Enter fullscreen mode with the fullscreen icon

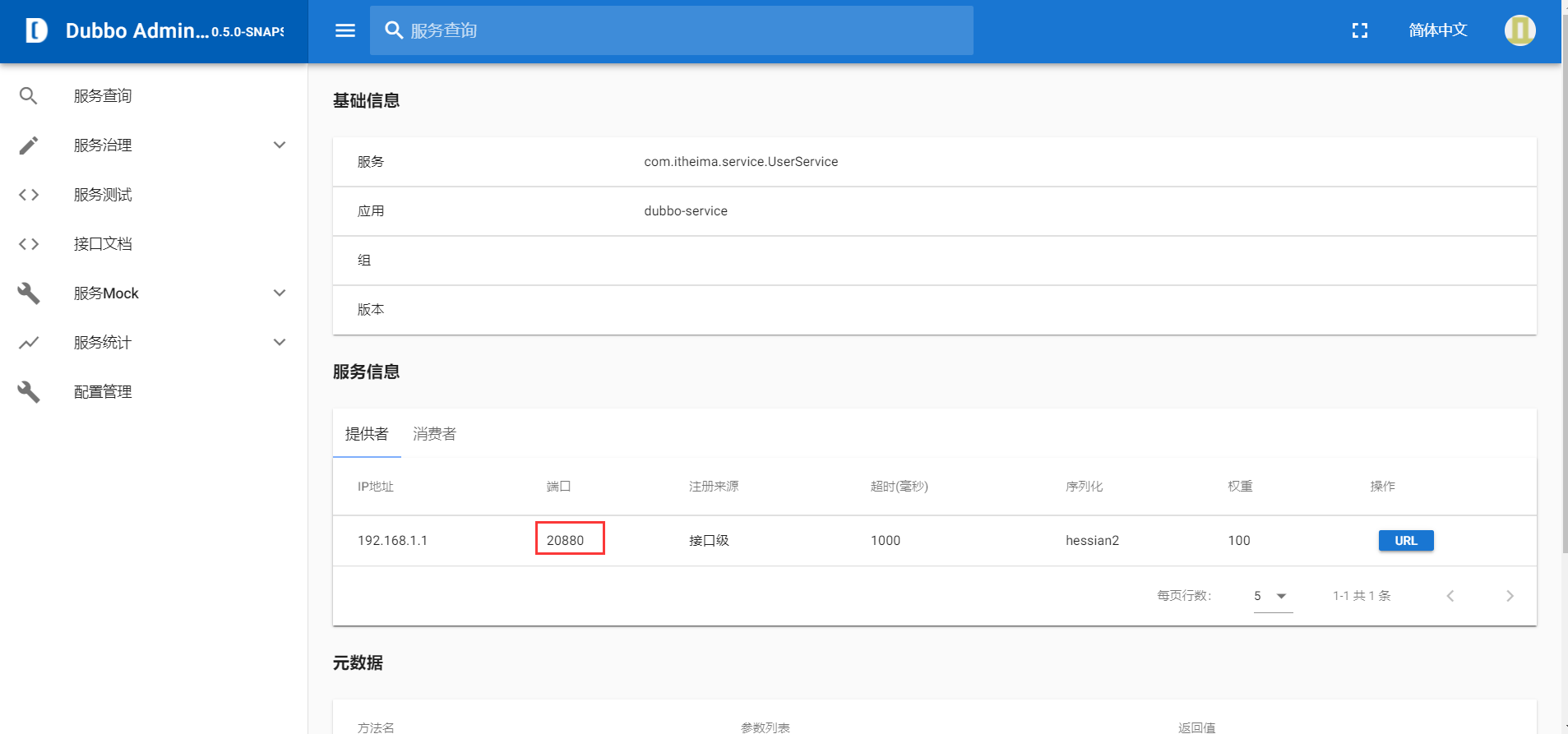tap(1360, 30)
